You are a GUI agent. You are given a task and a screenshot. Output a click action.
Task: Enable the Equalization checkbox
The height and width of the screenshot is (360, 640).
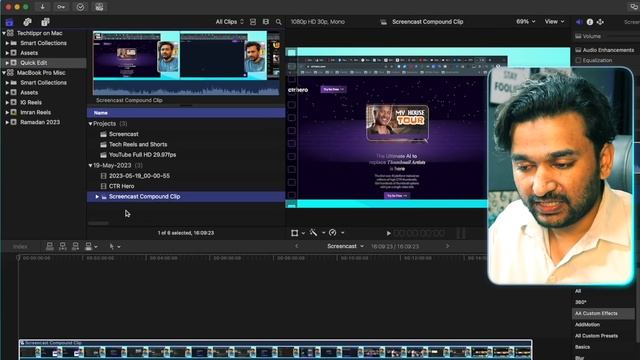tap(578, 60)
